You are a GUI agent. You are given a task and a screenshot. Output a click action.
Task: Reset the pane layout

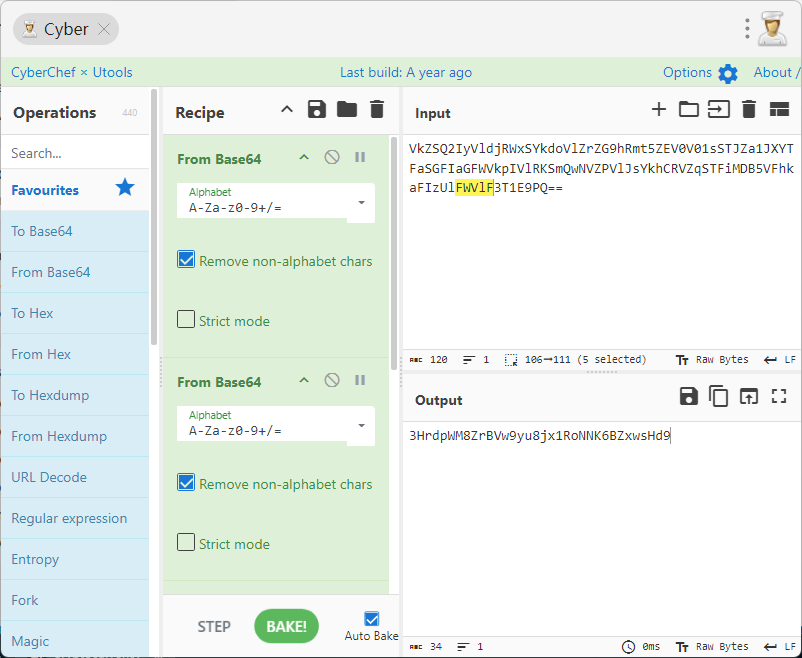coord(779,109)
